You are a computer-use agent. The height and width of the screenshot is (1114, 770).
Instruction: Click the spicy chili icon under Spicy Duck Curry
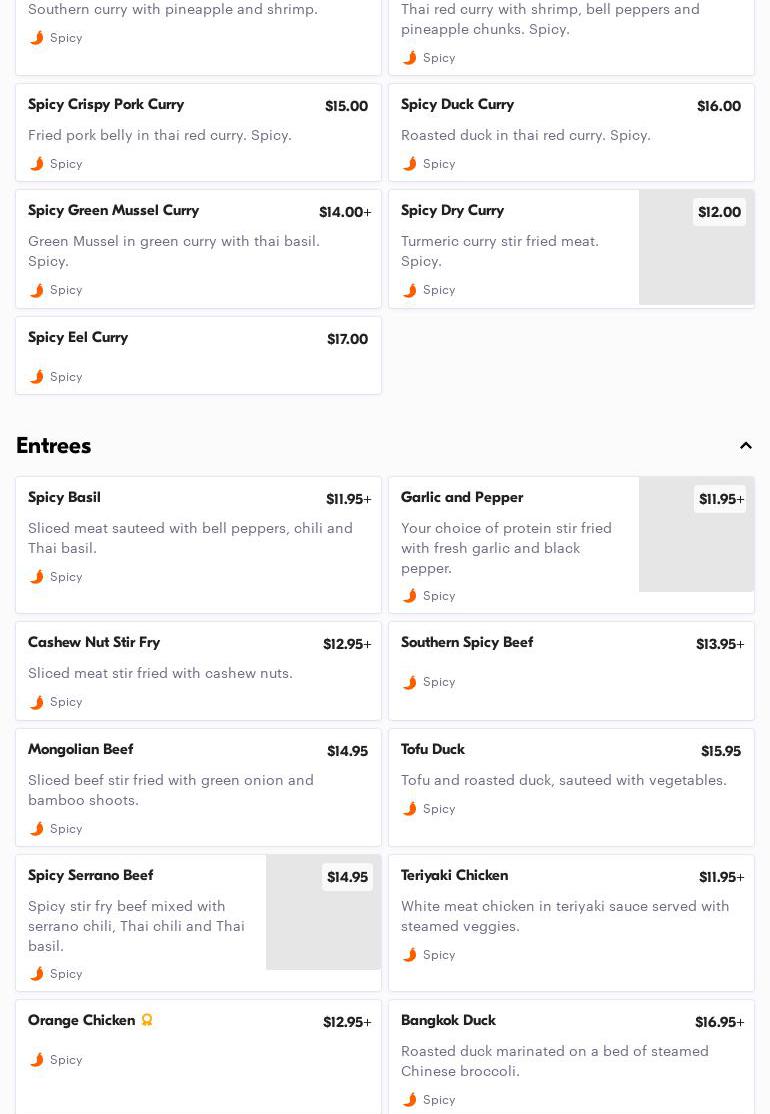pyautogui.click(x=410, y=164)
